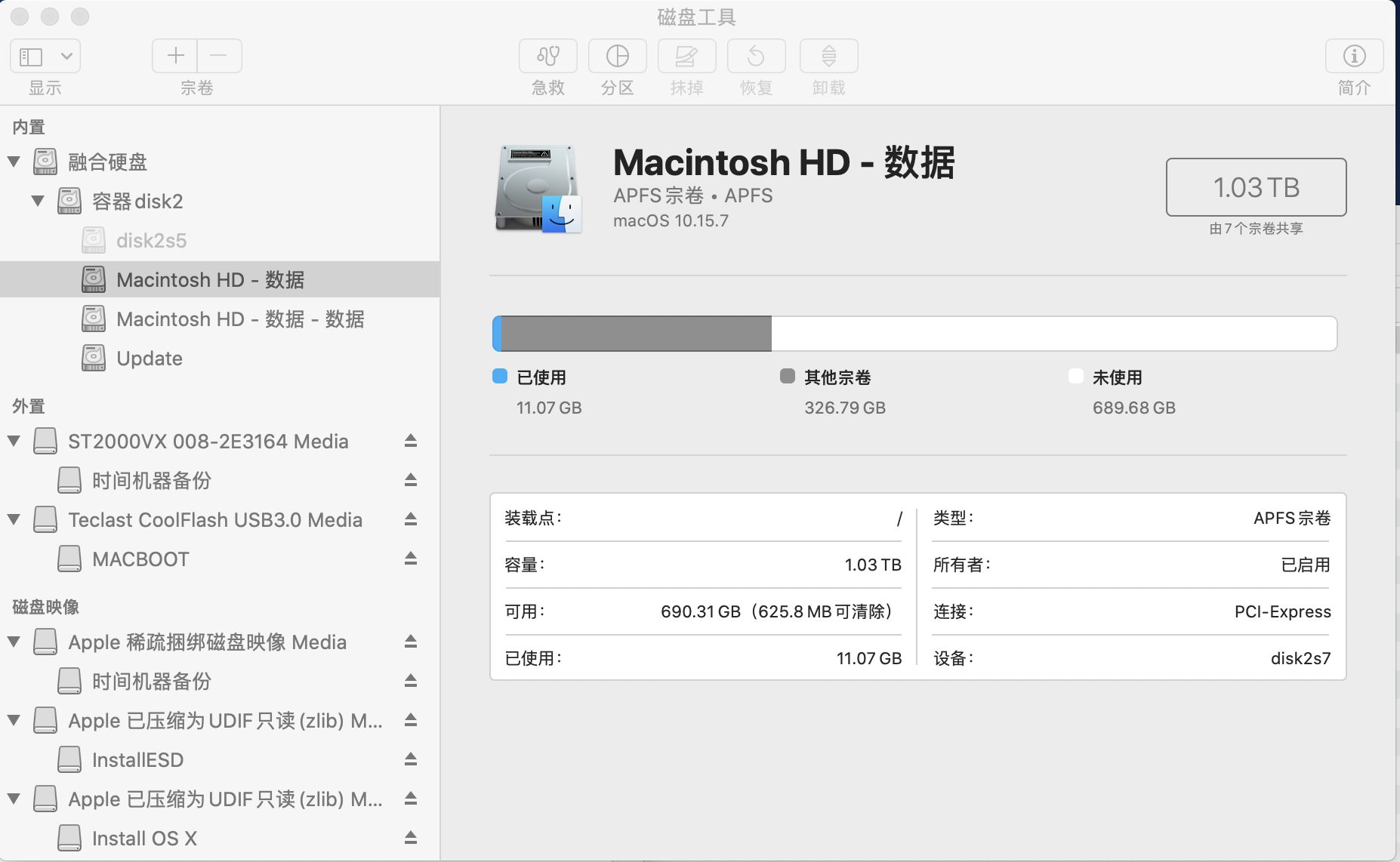This screenshot has width=1400, height=862.
Task: Collapse the 容器 disk2 container tree
Action: click(x=38, y=201)
